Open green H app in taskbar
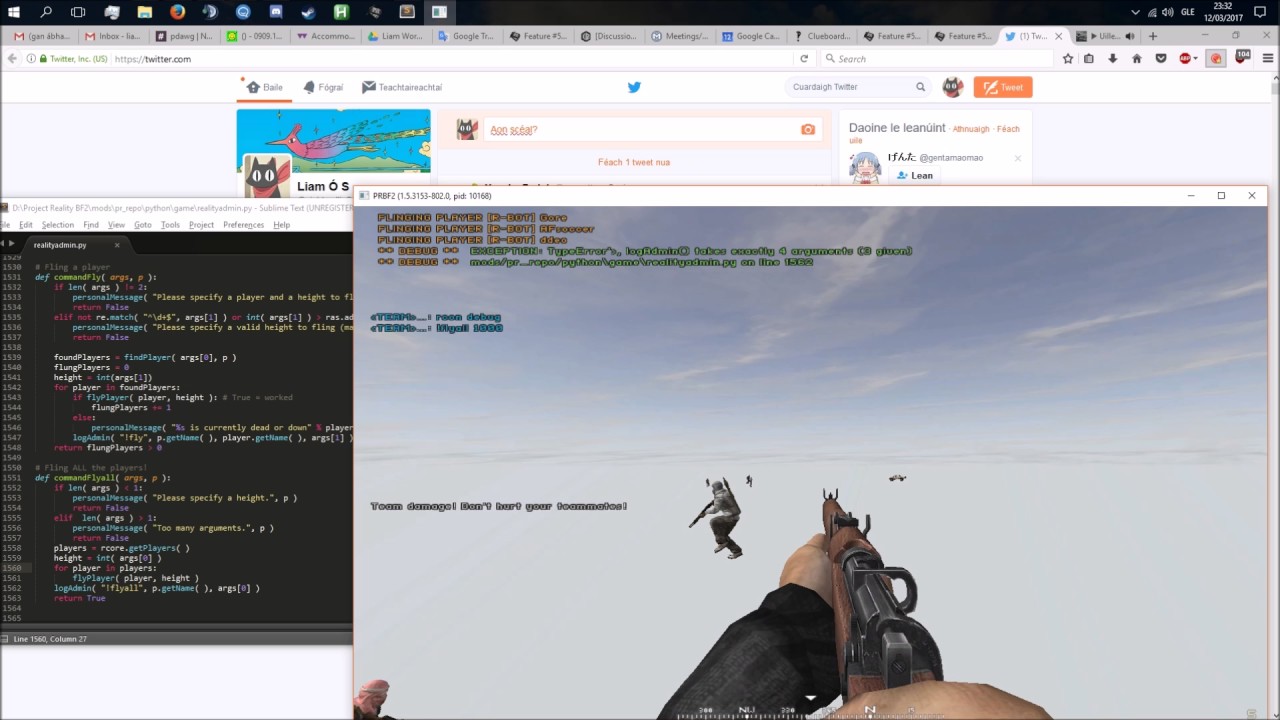1280x720 pixels. pyautogui.click(x=341, y=12)
